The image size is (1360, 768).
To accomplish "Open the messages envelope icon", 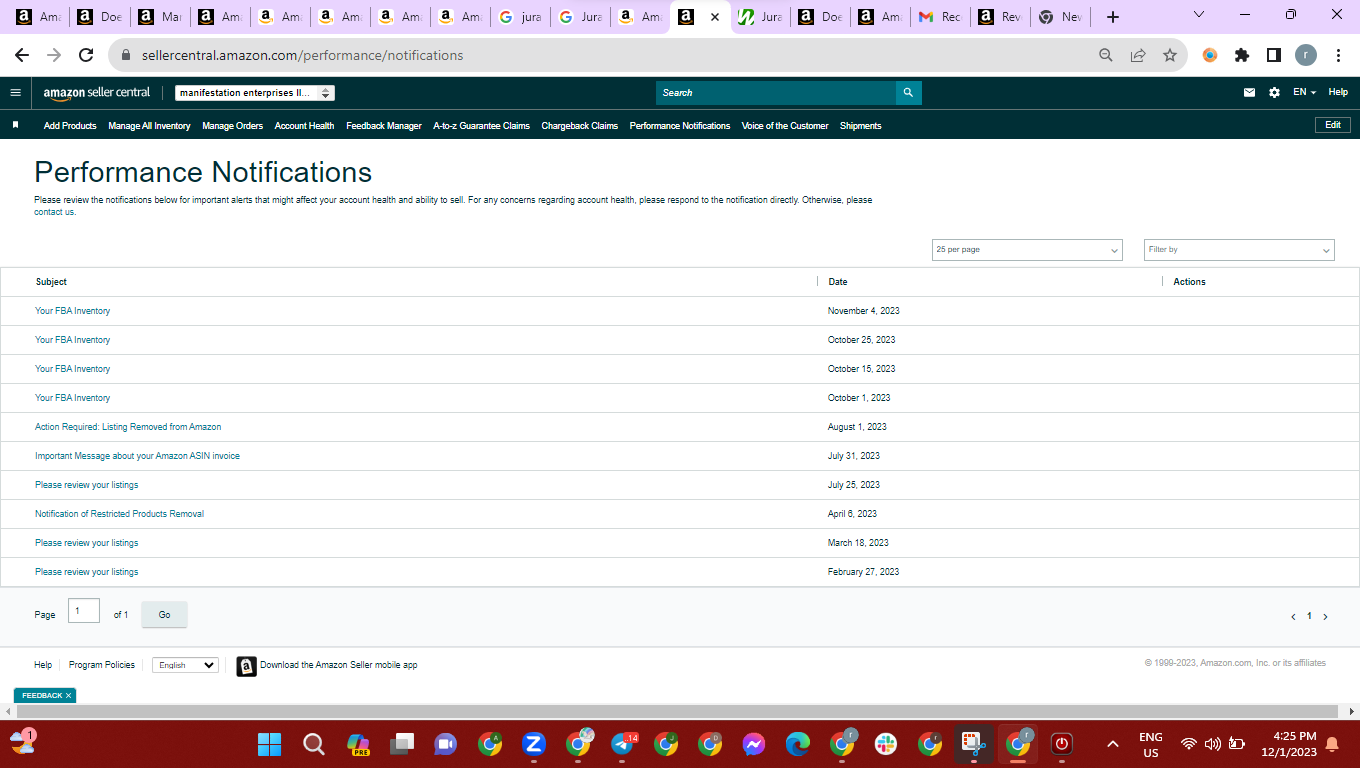I will 1249,93.
